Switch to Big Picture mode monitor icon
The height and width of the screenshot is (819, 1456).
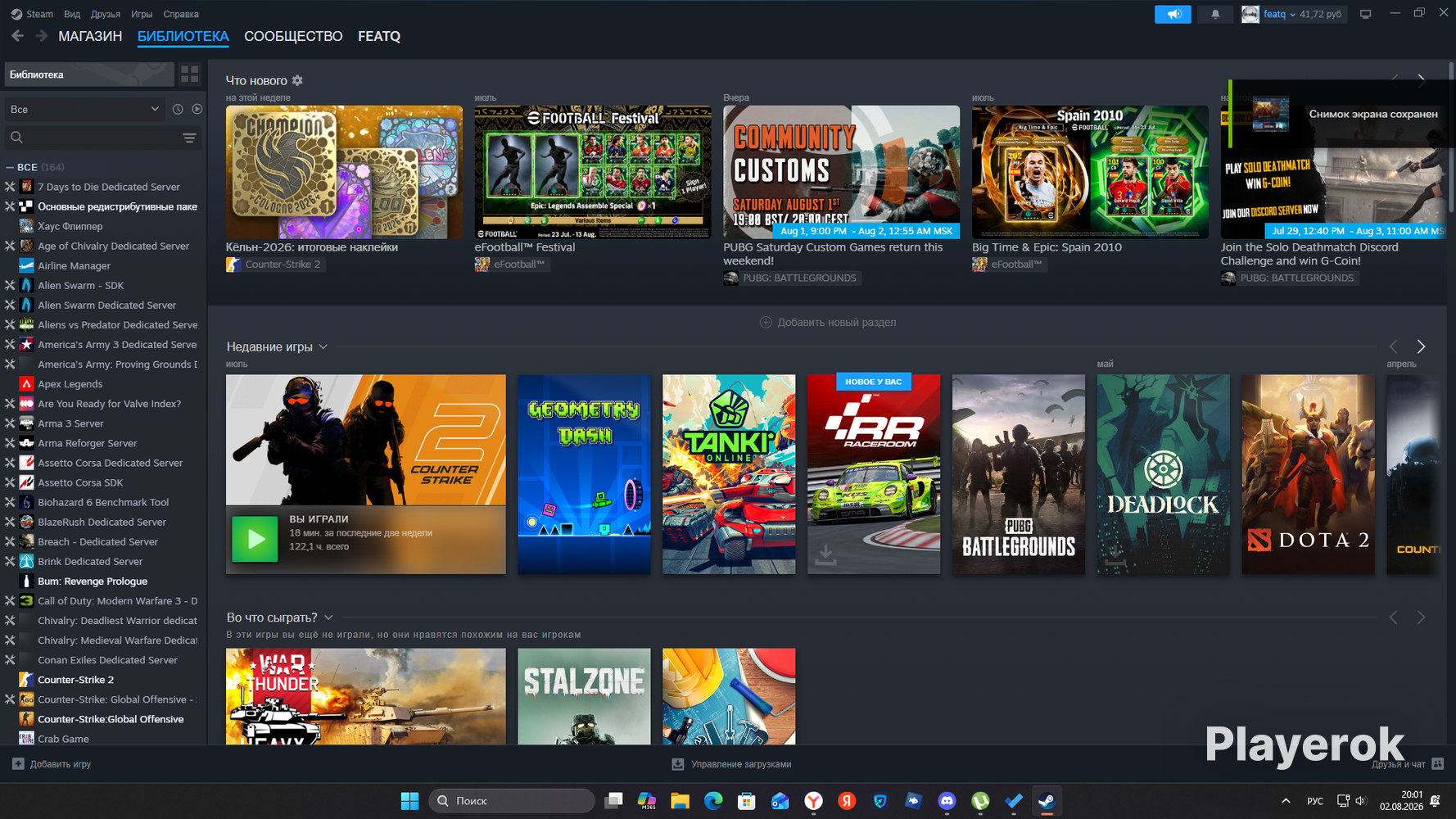click(x=1365, y=14)
